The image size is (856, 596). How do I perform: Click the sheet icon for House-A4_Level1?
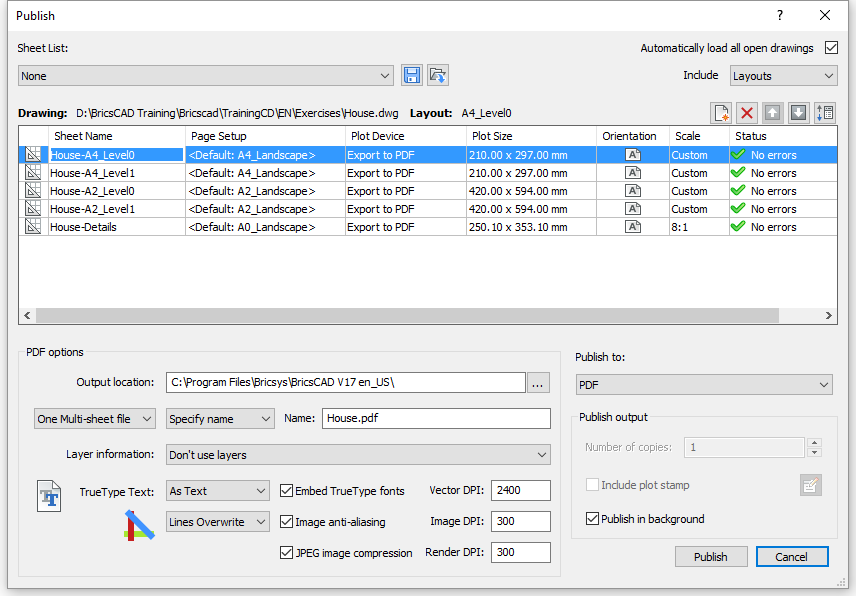33,172
